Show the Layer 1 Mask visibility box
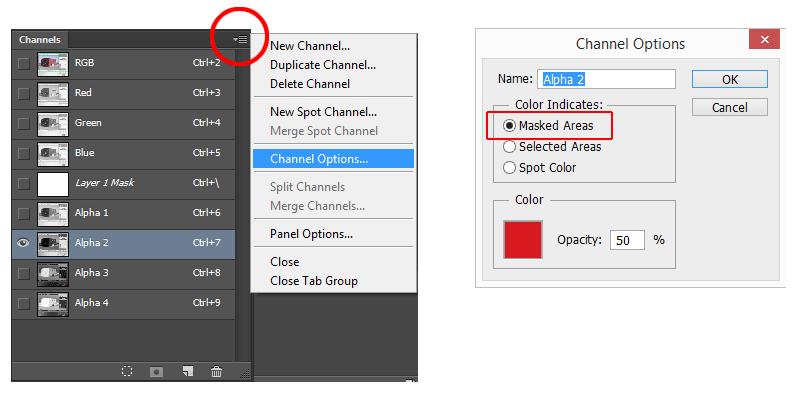Image resolution: width=794 pixels, height=396 pixels. (24, 183)
